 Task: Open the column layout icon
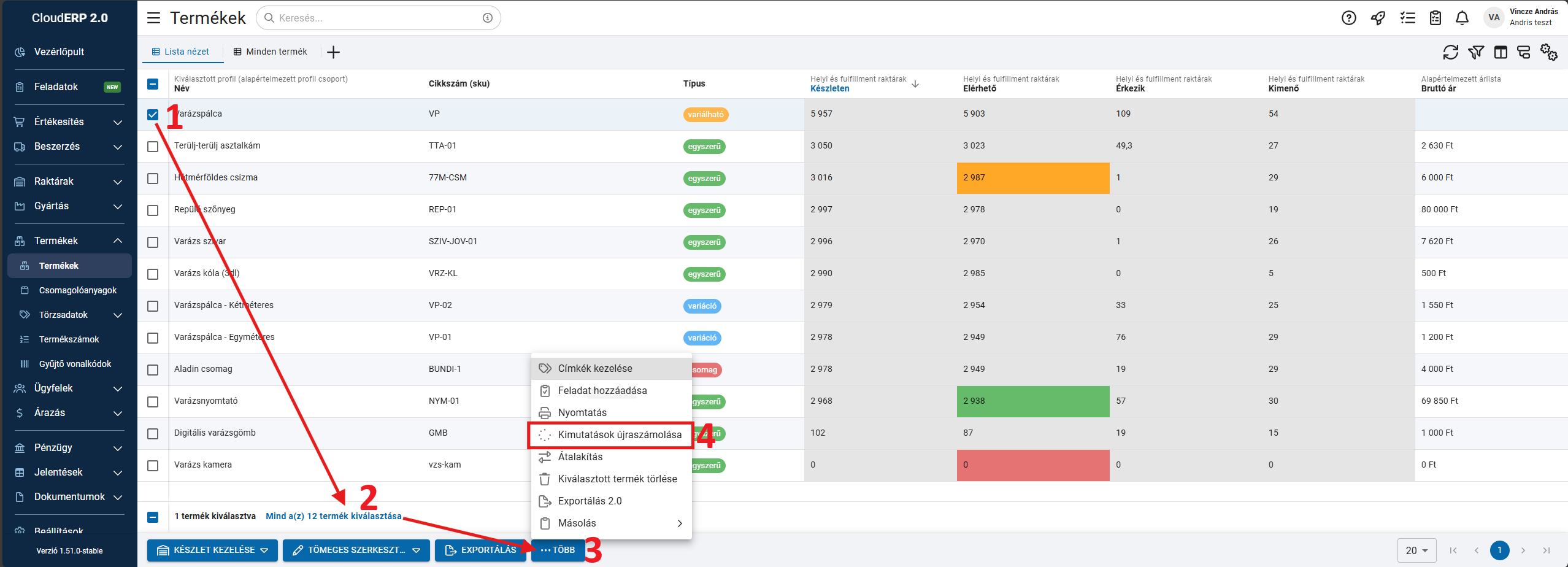1501,53
